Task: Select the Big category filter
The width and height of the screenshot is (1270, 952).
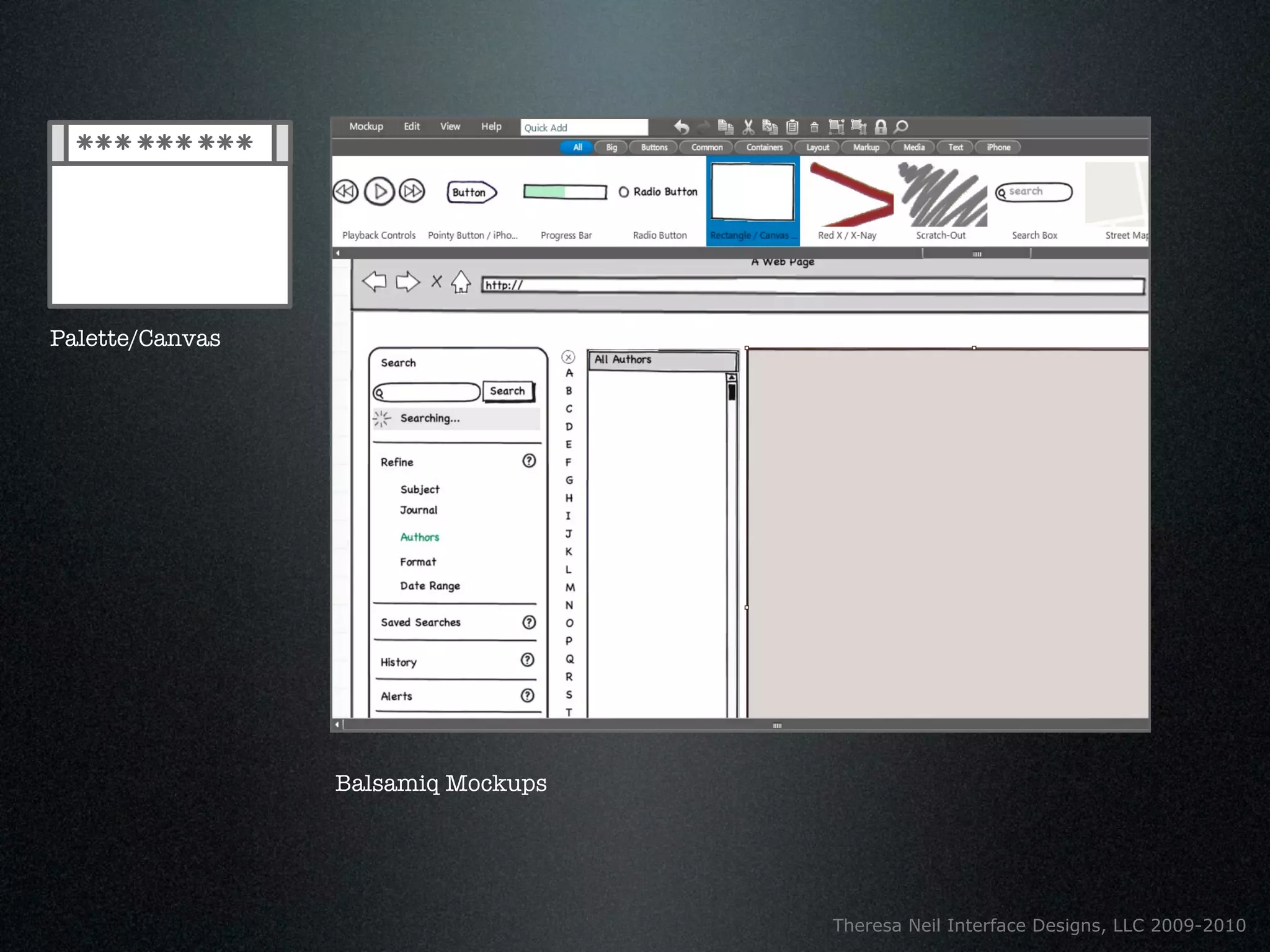Action: pos(611,148)
